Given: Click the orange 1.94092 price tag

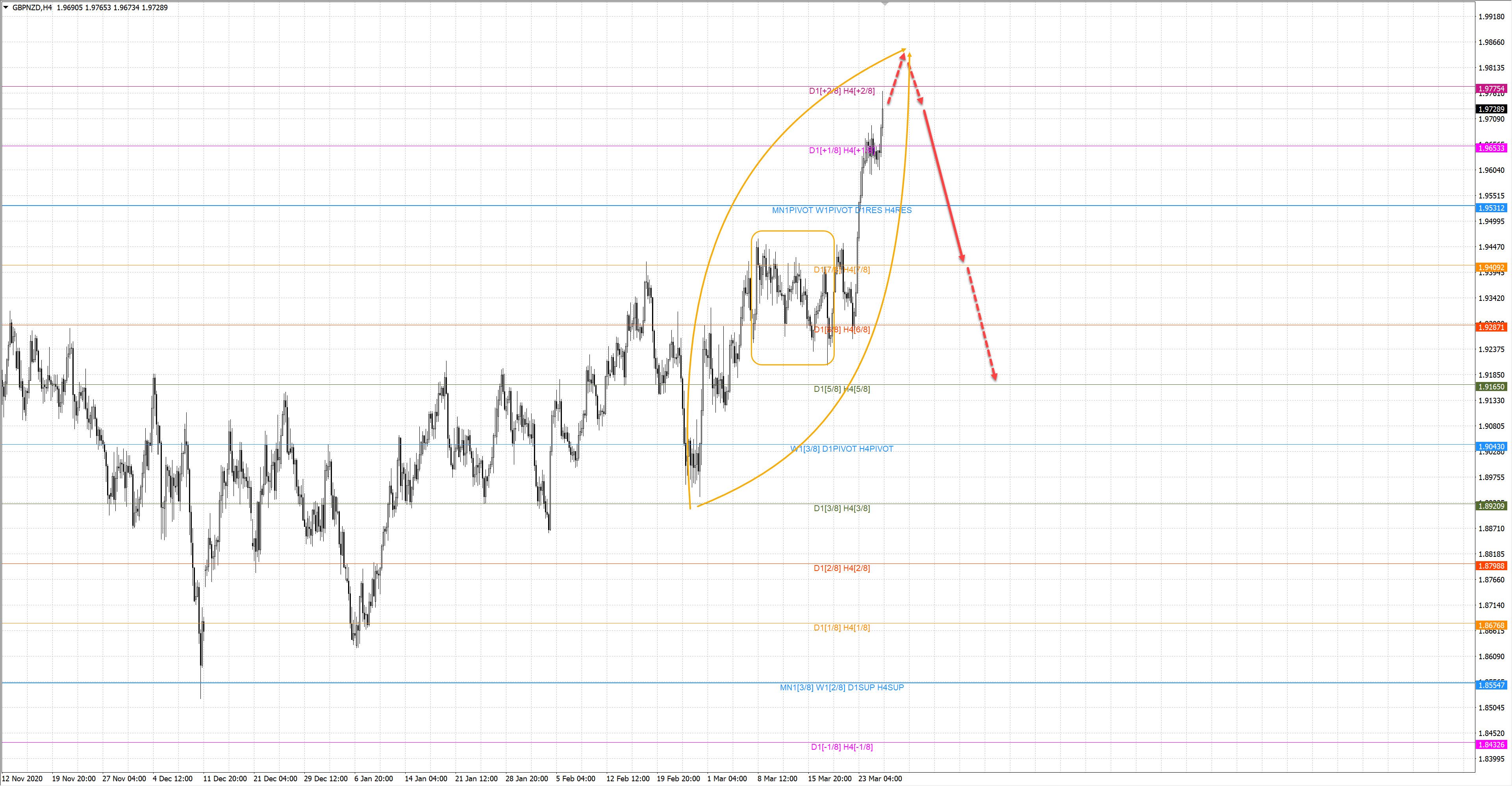Looking at the screenshot, I should pos(1491,268).
